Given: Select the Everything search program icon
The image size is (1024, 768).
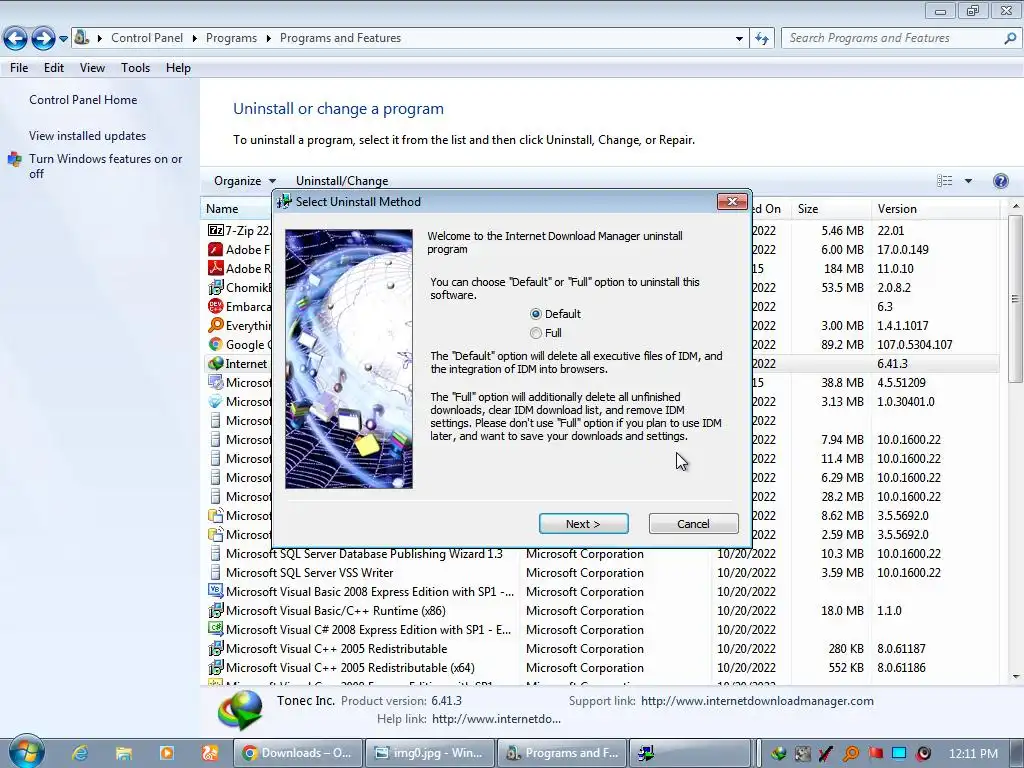Looking at the screenshot, I should click(216, 325).
